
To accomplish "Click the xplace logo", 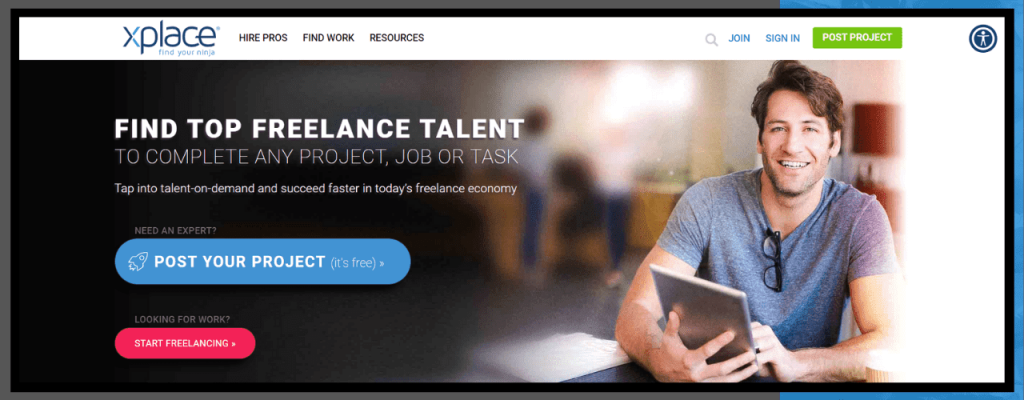I will 171,39.
